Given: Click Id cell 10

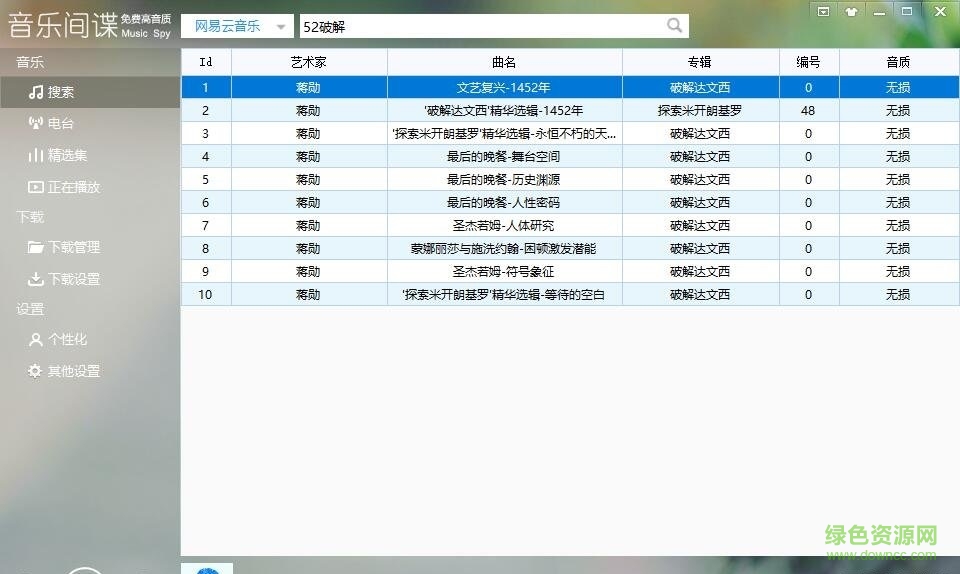Looking at the screenshot, I should click(205, 294).
